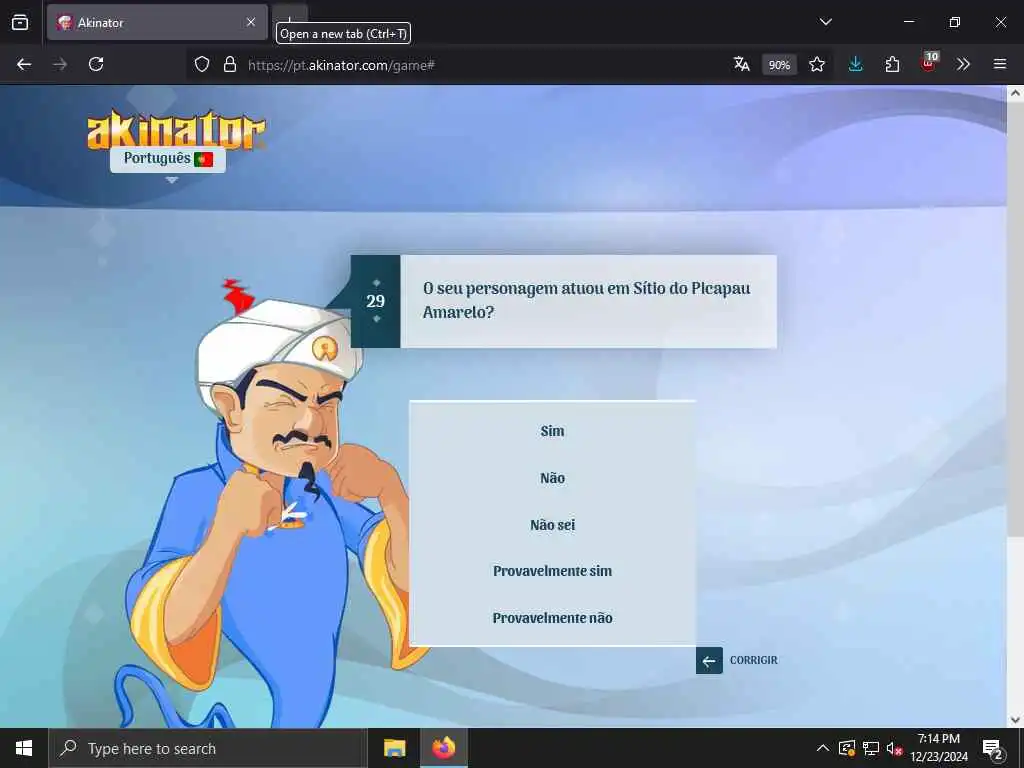The image size is (1024, 768).
Task: Open the translate page icon
Action: point(741,64)
